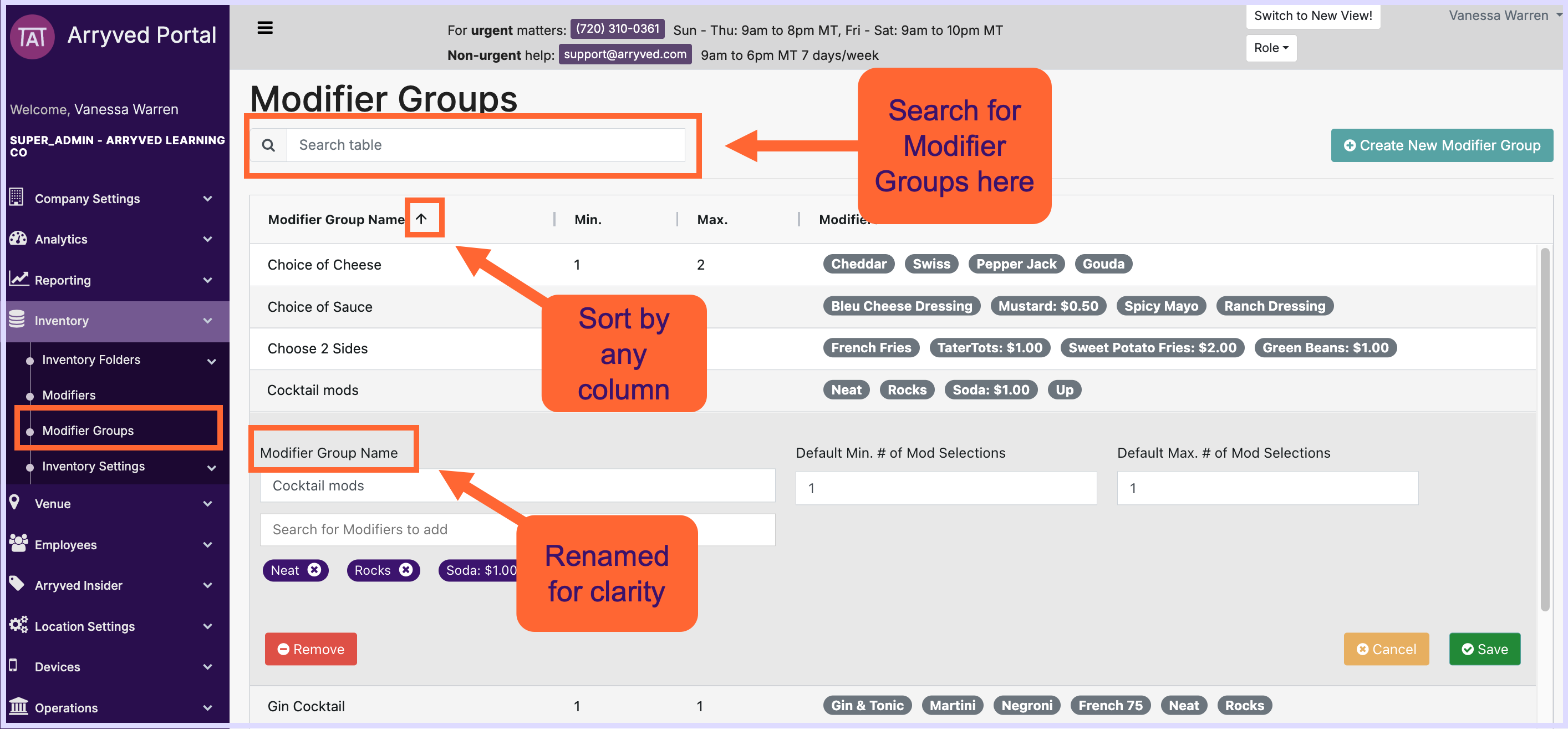Click the Operations bank icon
Screen dimensions: 1568x729
click(x=18, y=706)
